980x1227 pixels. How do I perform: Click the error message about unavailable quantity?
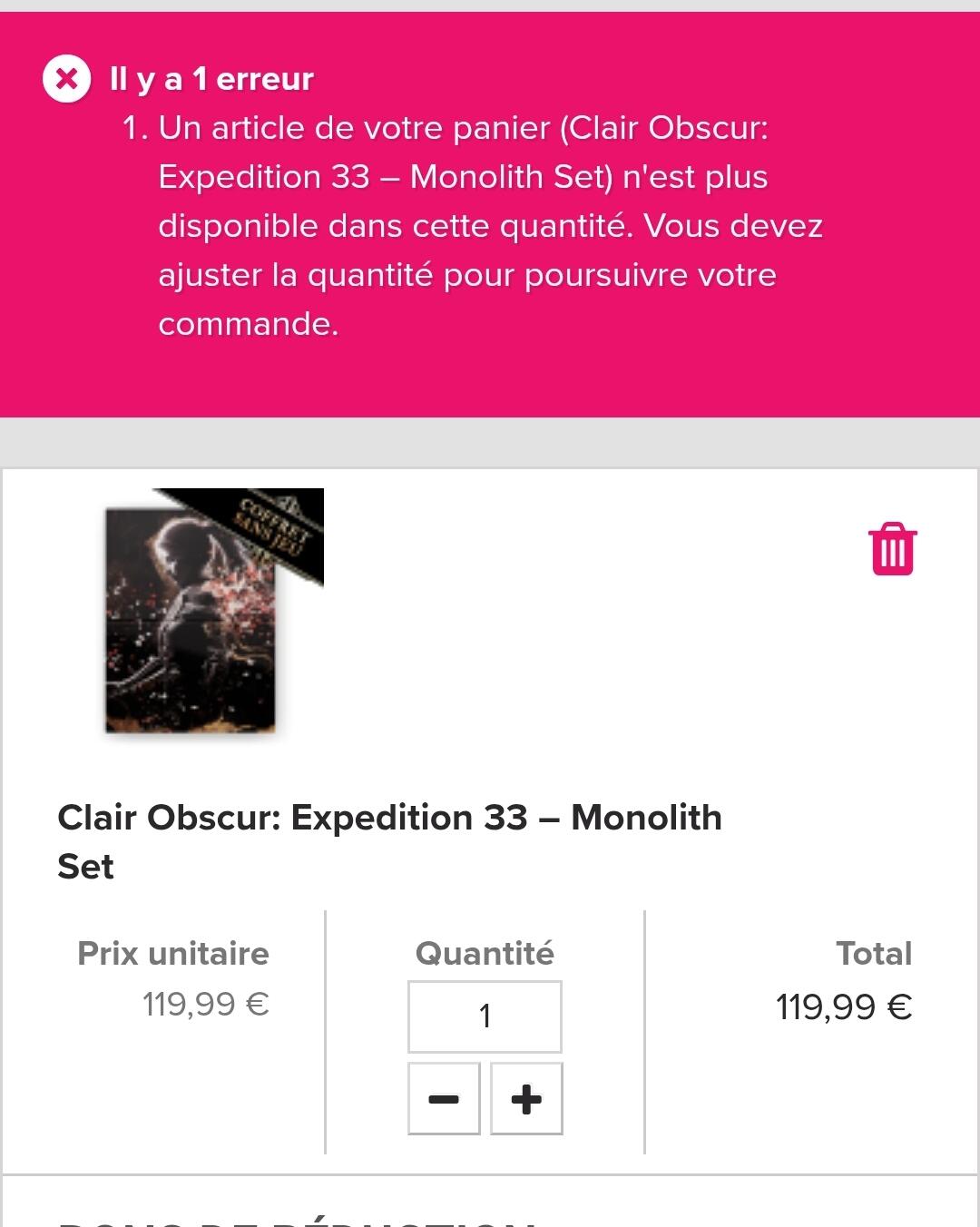(490, 226)
